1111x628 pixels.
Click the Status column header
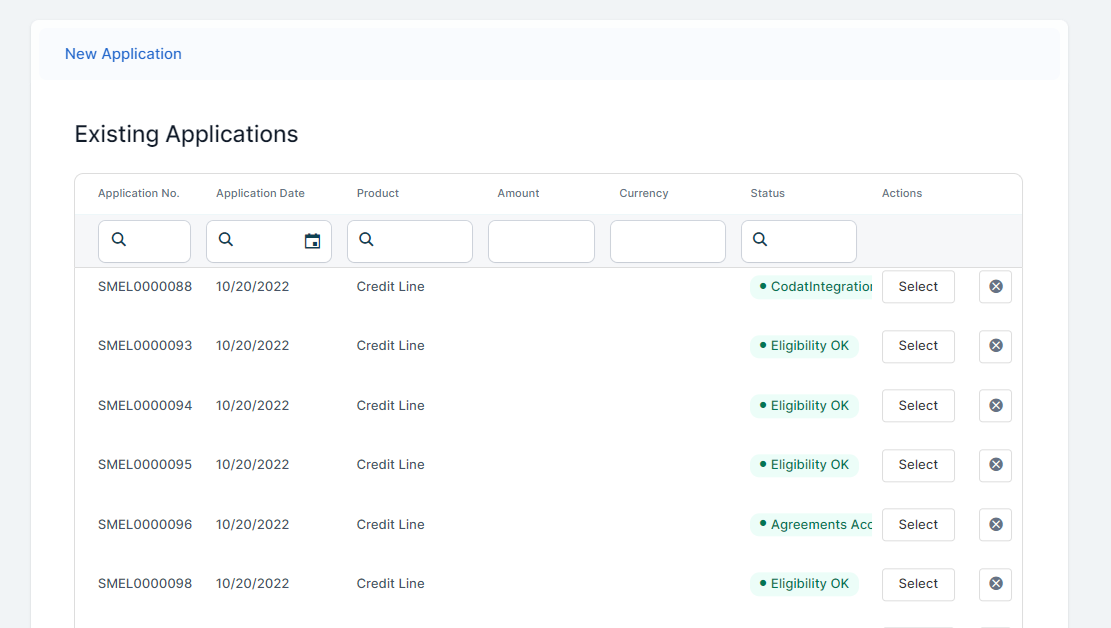(x=767, y=193)
